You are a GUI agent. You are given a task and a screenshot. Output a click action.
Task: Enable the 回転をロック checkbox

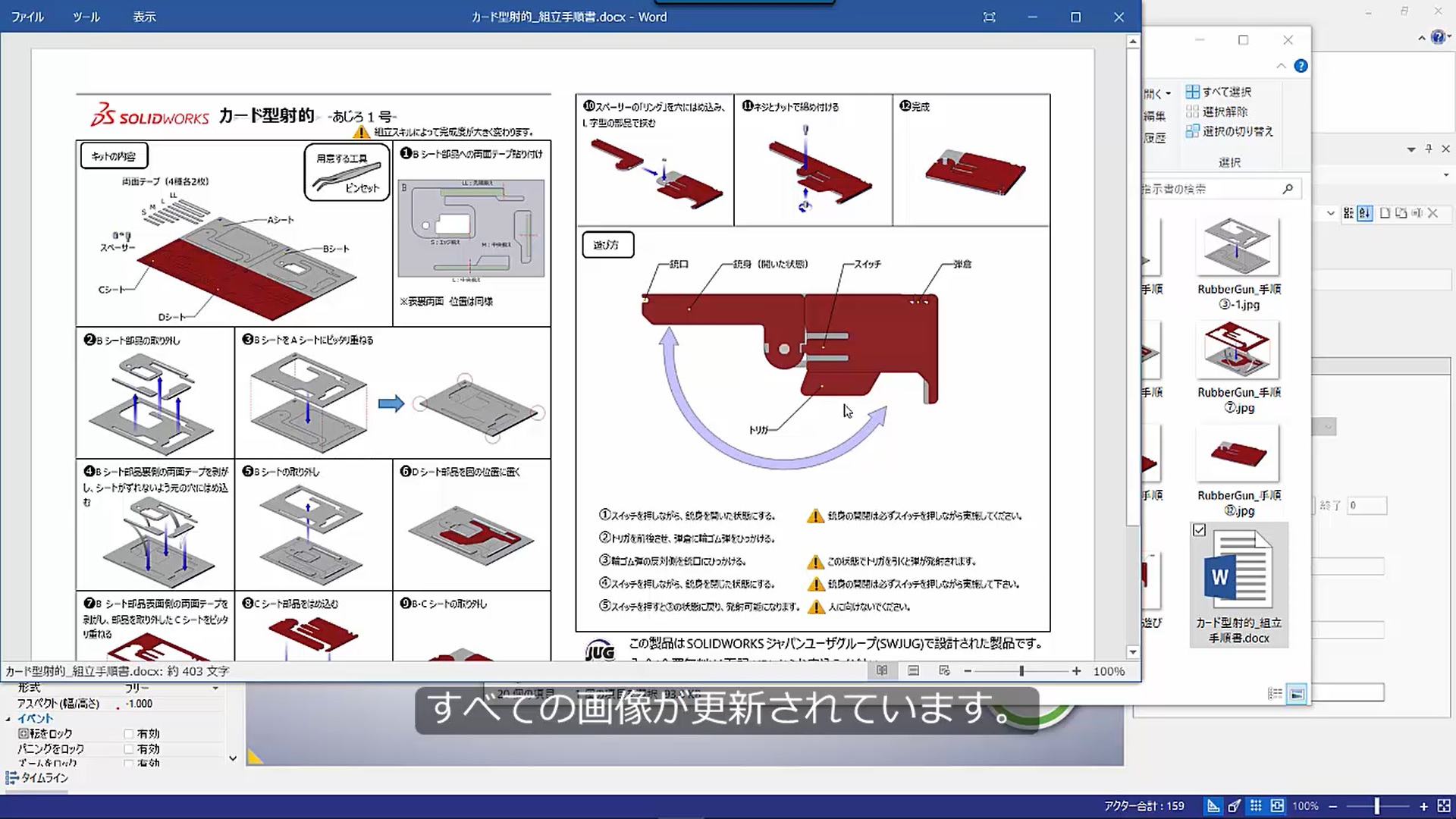pyautogui.click(x=129, y=733)
